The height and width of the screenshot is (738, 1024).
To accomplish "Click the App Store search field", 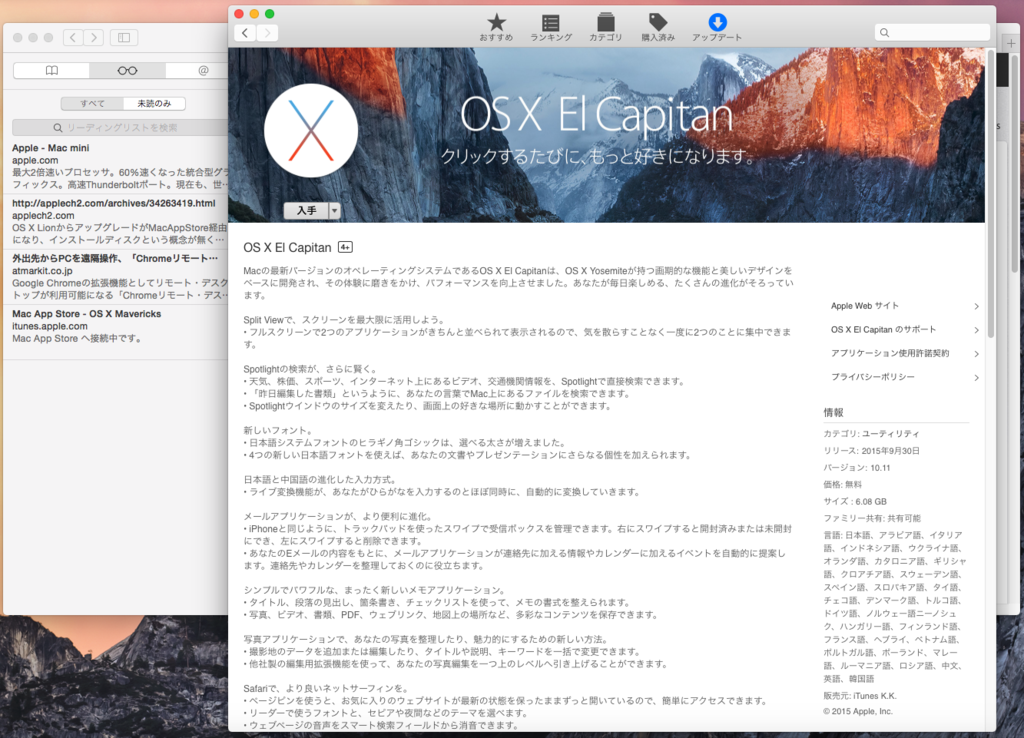I will point(932,33).
